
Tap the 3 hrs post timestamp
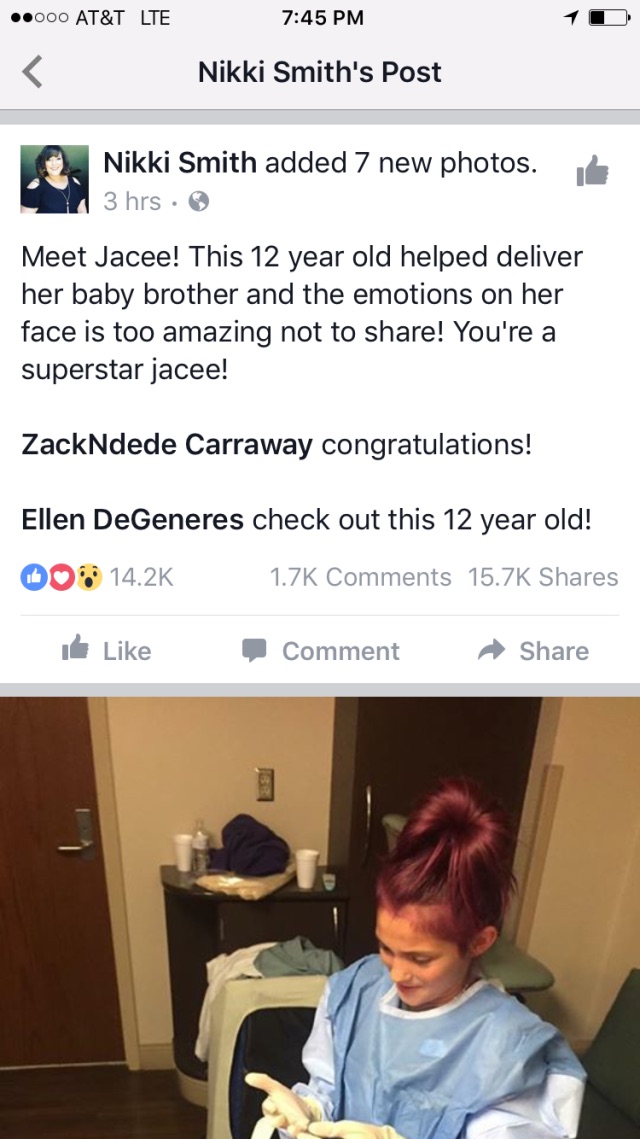pyautogui.click(x=131, y=202)
